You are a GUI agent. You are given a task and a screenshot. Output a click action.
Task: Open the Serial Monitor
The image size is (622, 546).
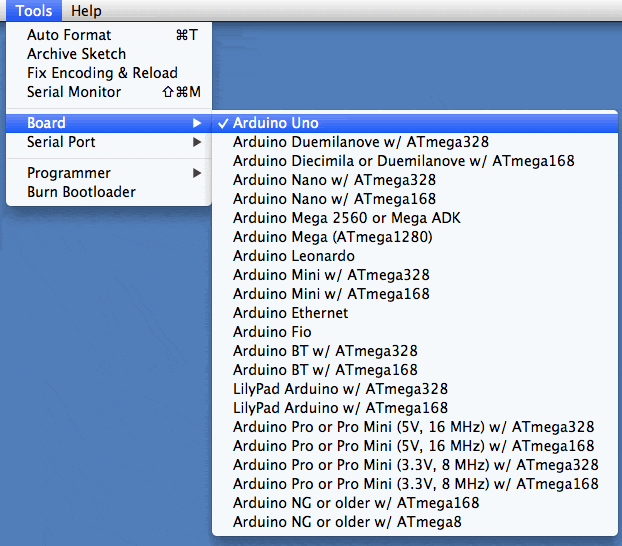109,92
